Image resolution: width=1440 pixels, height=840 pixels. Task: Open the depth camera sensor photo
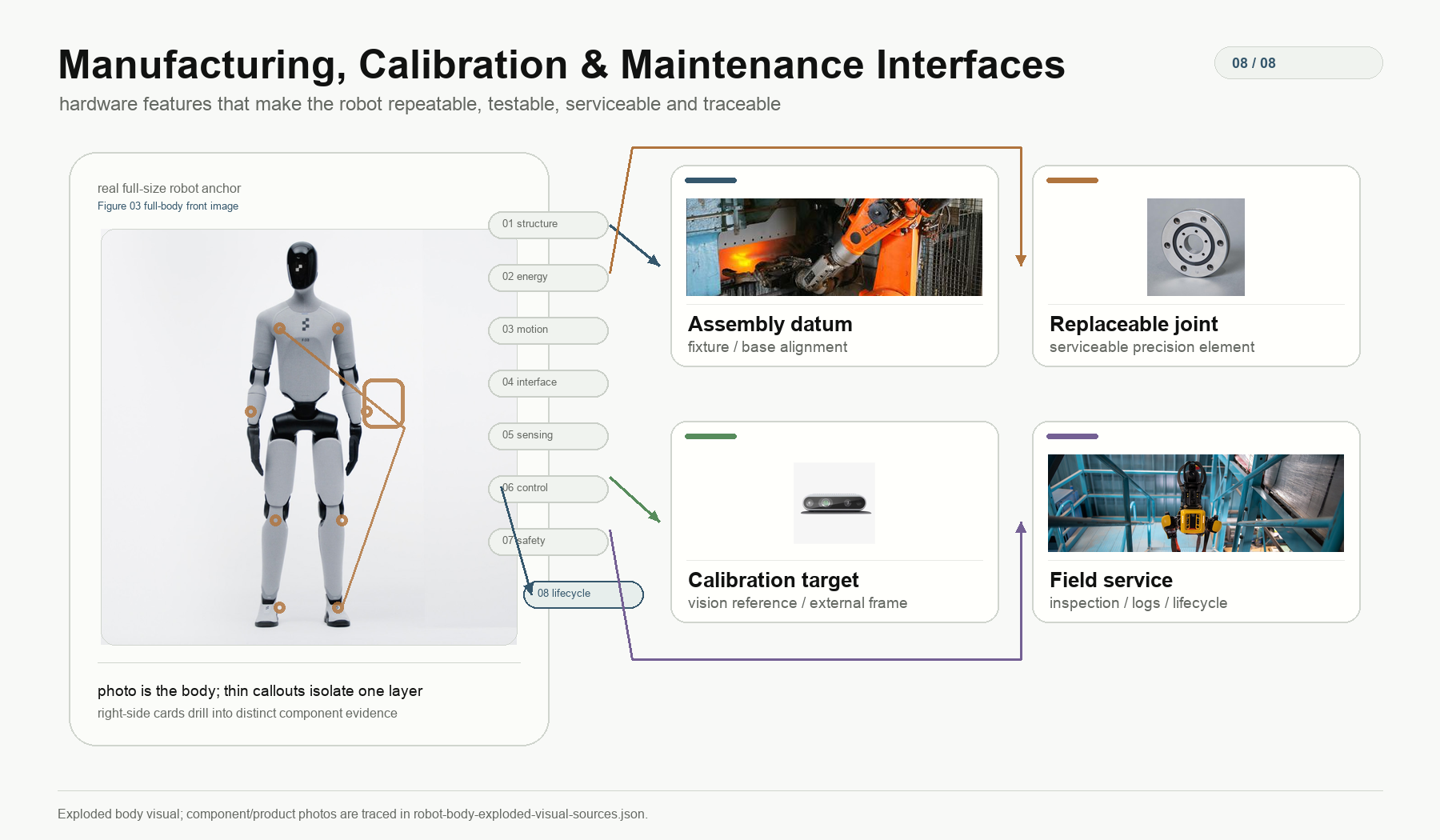pyautogui.click(x=834, y=503)
